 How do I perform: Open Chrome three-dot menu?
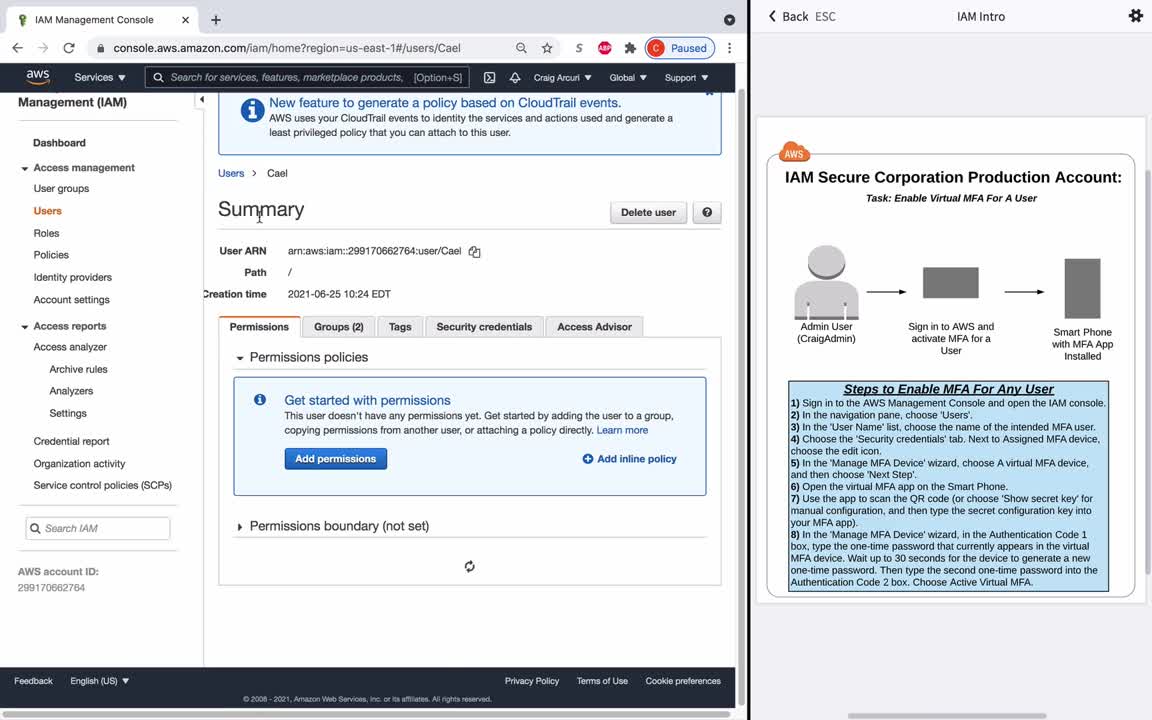729,48
